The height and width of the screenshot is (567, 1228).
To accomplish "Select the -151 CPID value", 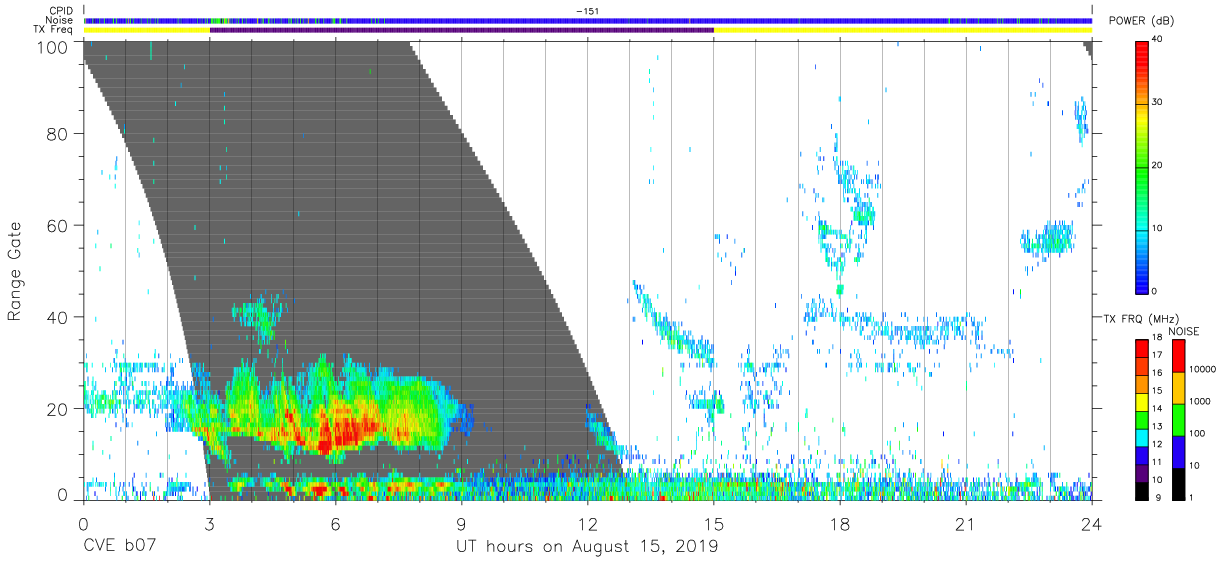I will pos(587,11).
